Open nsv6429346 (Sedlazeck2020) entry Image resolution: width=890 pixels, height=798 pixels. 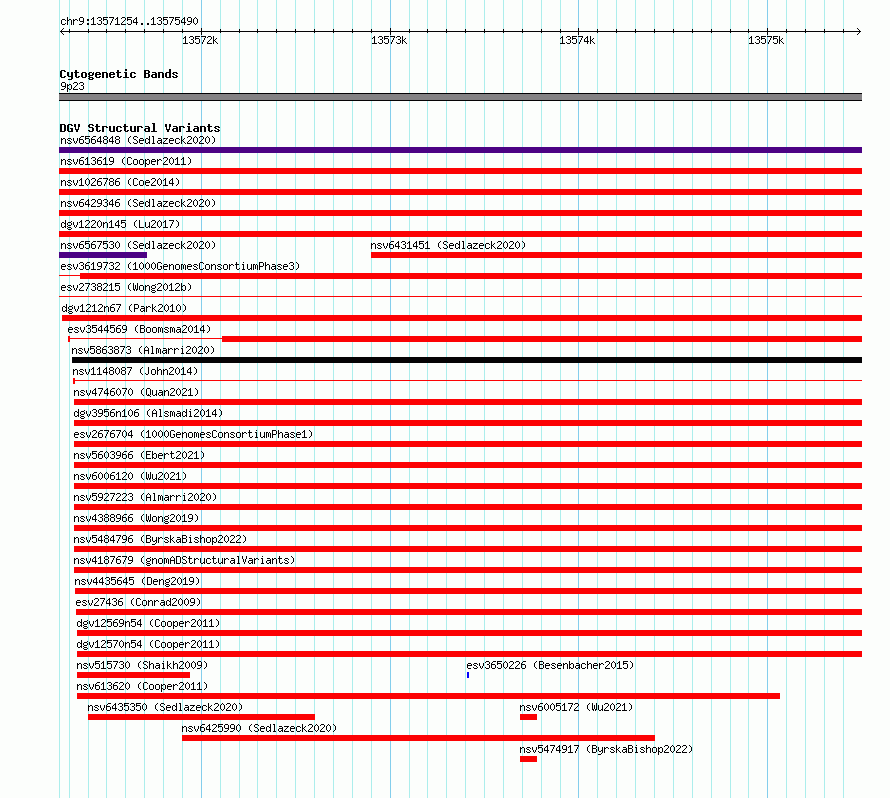[x=138, y=203]
